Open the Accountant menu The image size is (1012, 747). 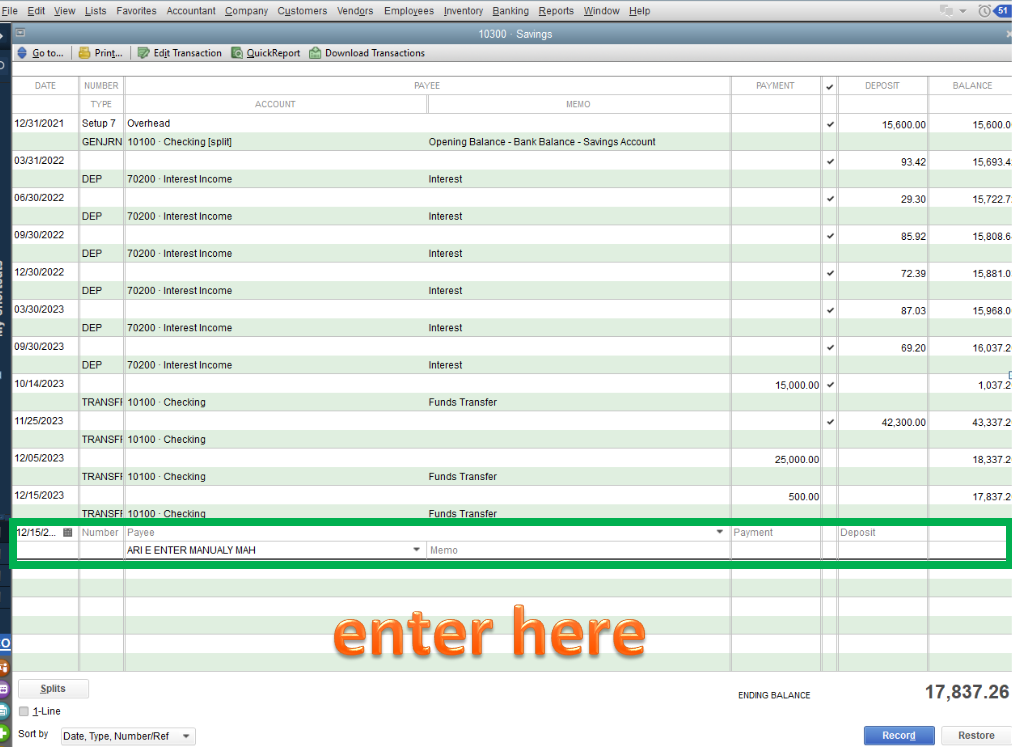(x=191, y=11)
